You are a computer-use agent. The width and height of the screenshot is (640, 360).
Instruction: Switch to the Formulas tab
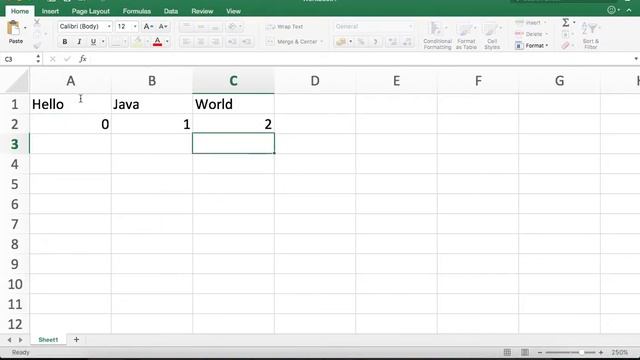[137, 11]
